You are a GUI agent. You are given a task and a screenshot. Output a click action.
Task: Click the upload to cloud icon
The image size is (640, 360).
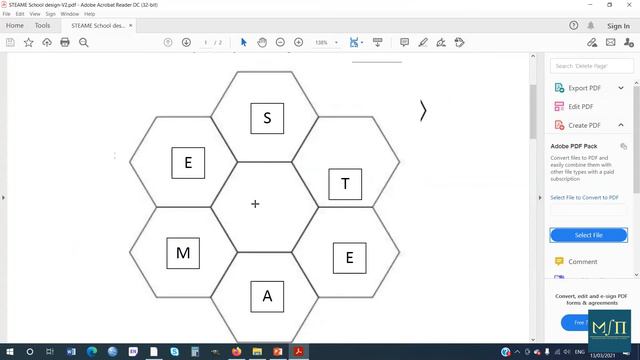47,42
